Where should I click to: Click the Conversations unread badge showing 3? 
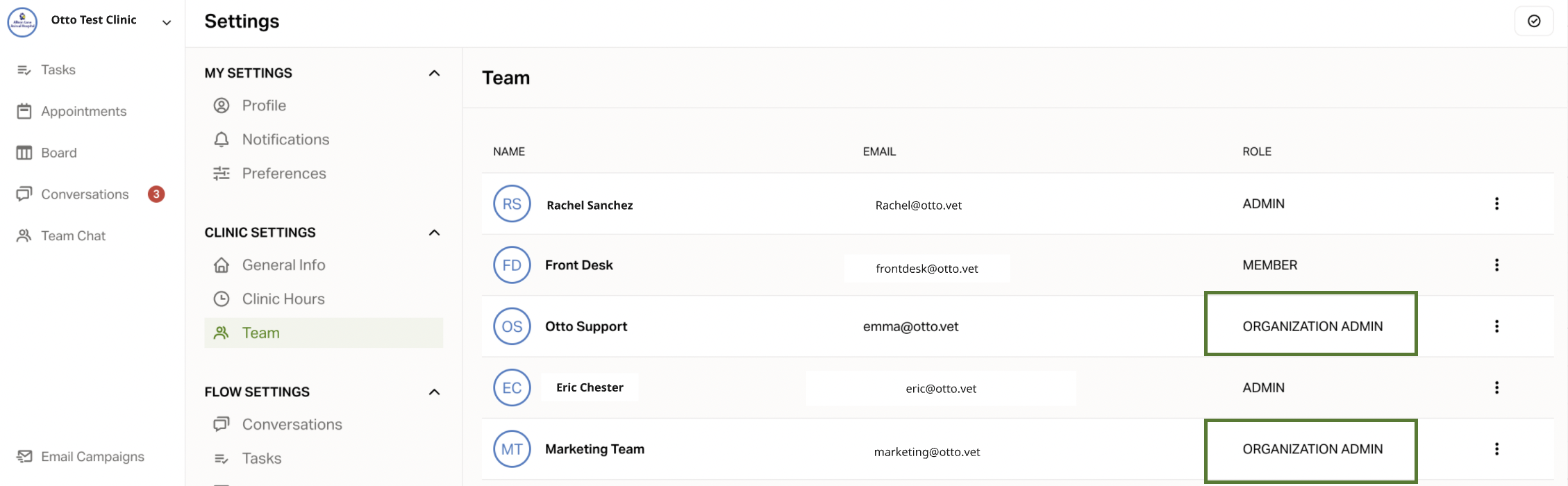pos(156,194)
